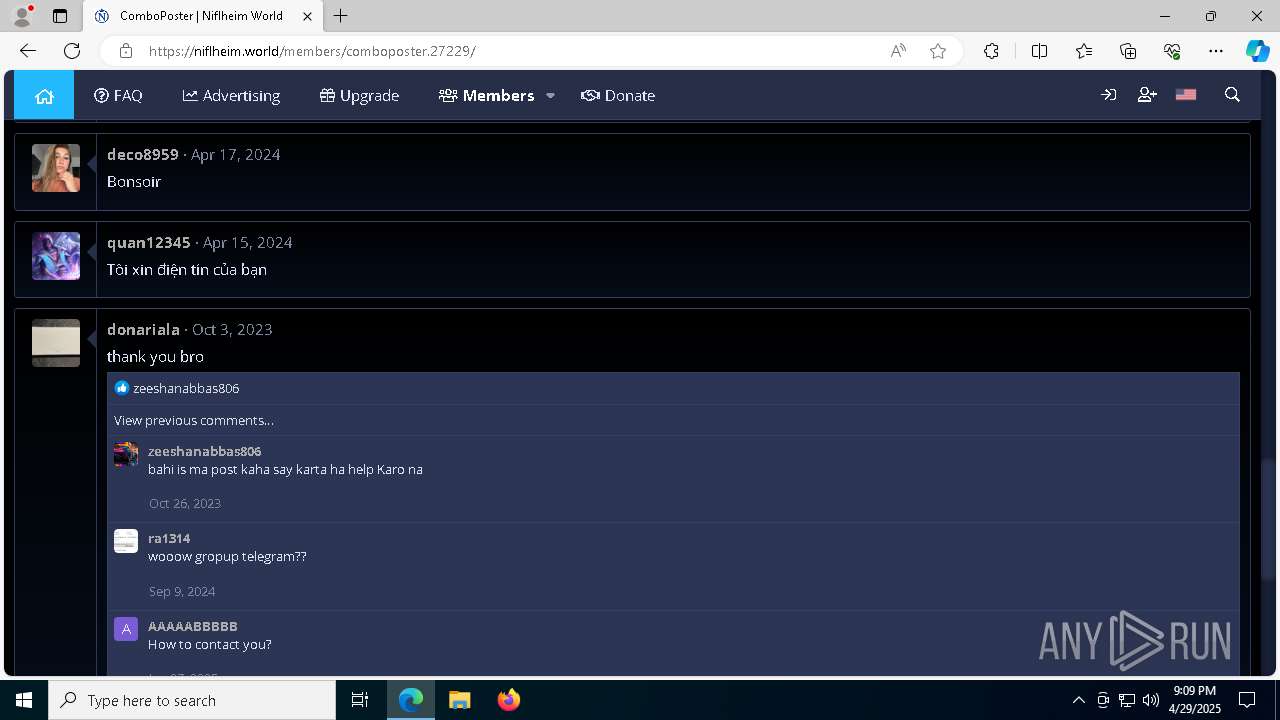Screen dimensions: 1280x720
Task: Open the language flag selector
Action: pyautogui.click(x=1186, y=95)
